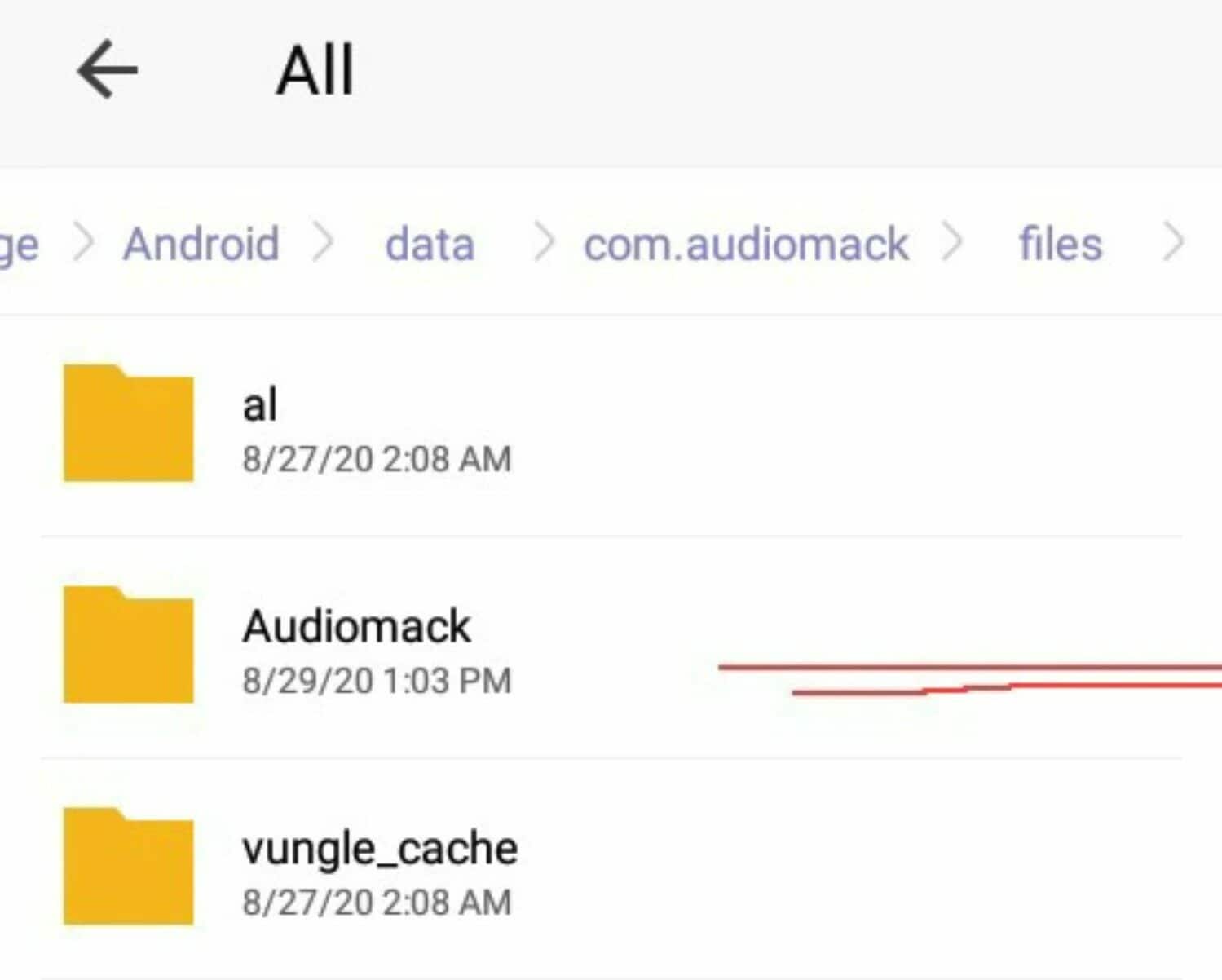Select Audiomack date 8/29/20 1:03 PM

click(377, 681)
